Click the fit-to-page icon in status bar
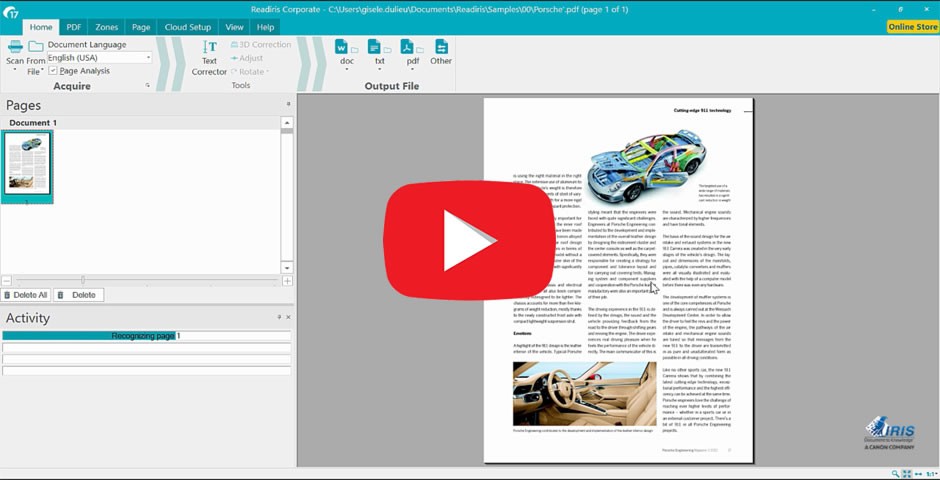Viewport: 940px width, 480px height. pyautogui.click(x=906, y=474)
